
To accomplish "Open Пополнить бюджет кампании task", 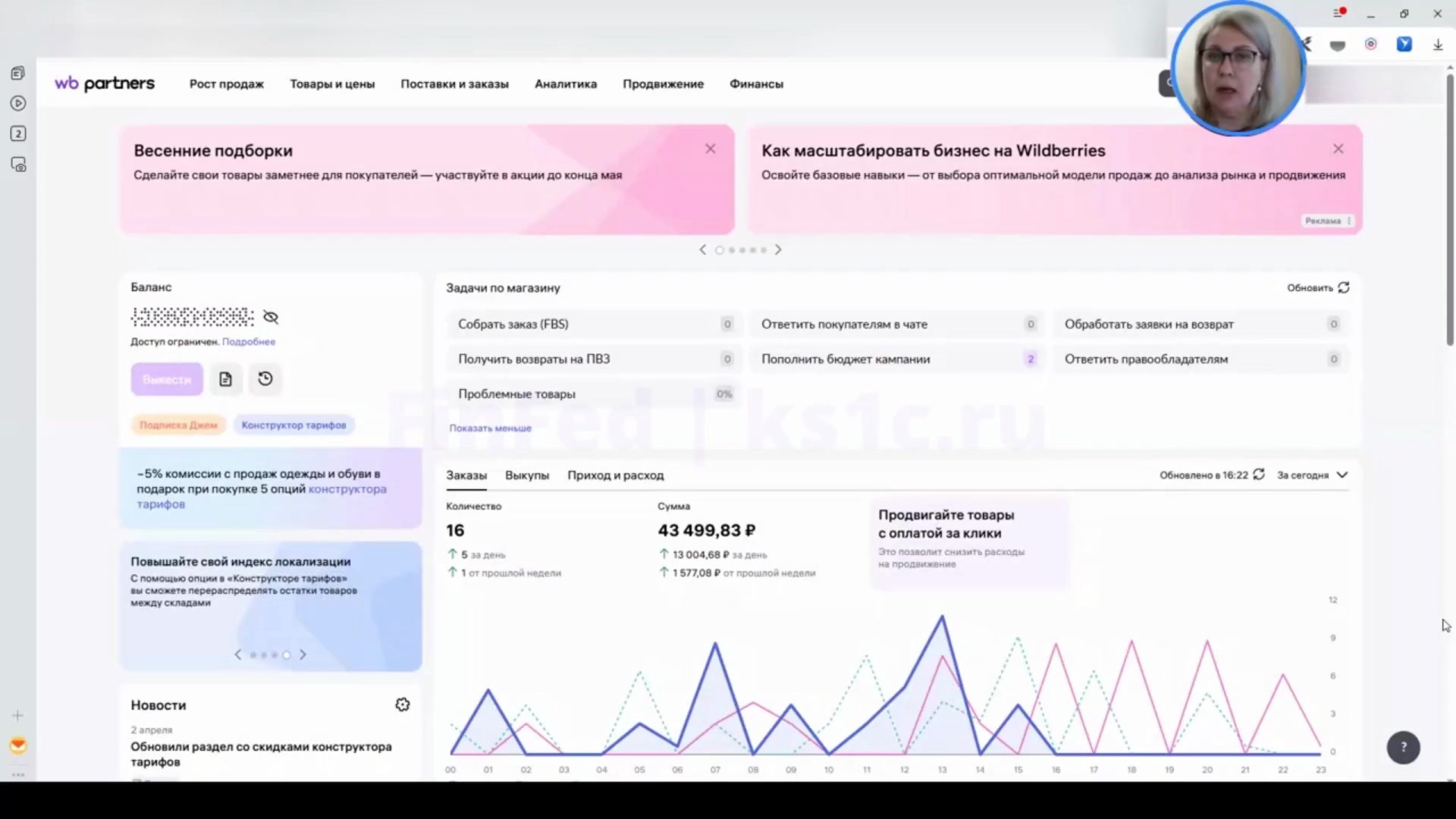I will pos(897,359).
